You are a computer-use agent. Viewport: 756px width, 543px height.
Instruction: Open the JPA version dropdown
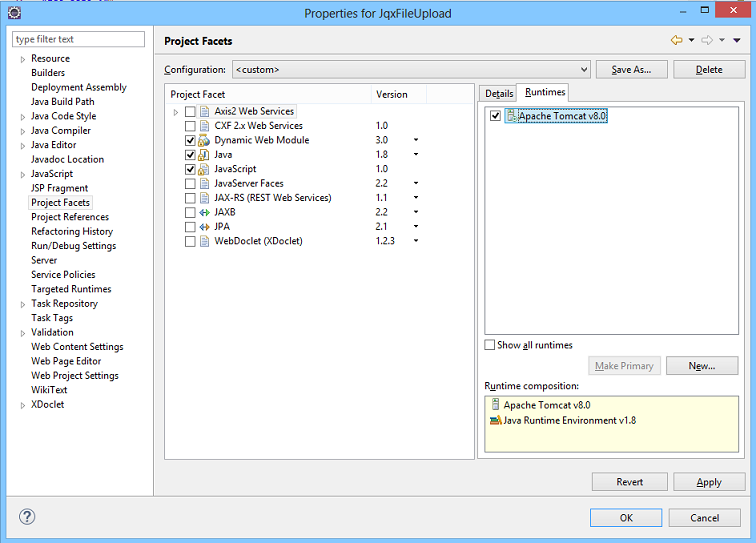pyautogui.click(x=416, y=226)
